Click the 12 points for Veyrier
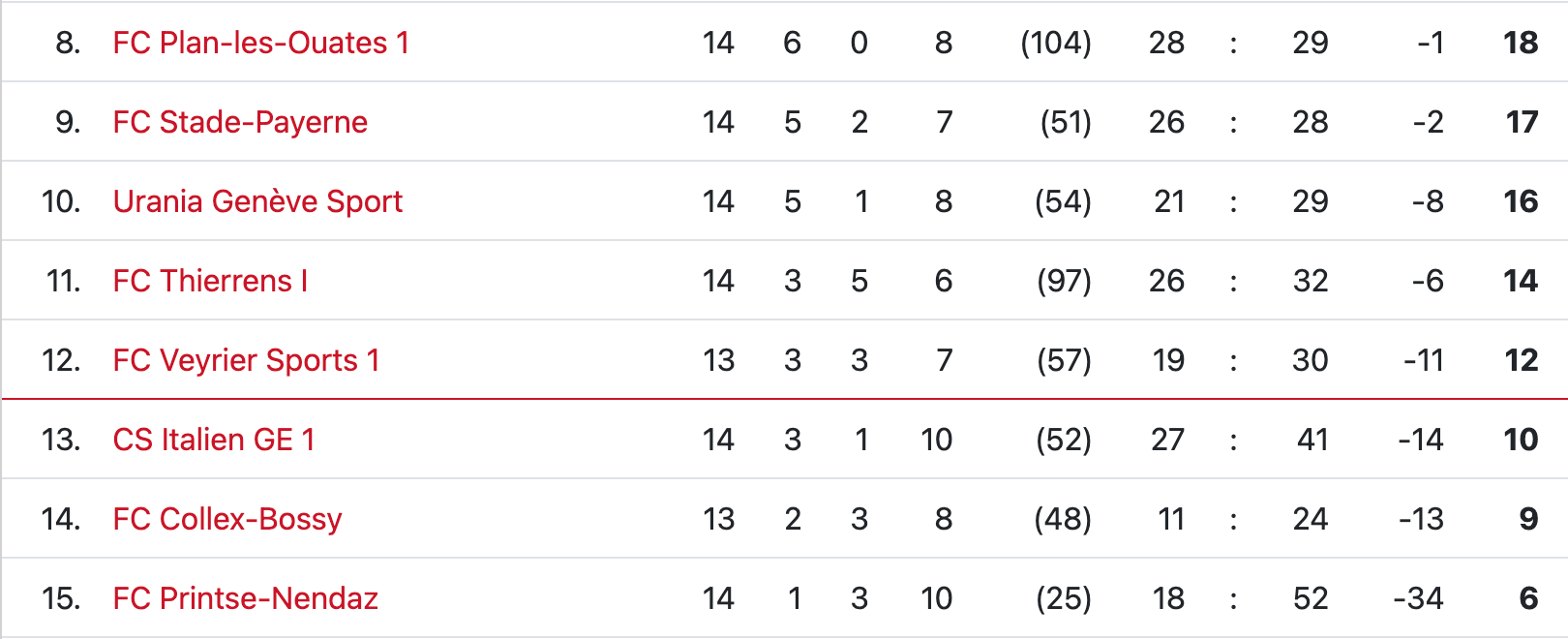1568x639 pixels. coord(1522,360)
